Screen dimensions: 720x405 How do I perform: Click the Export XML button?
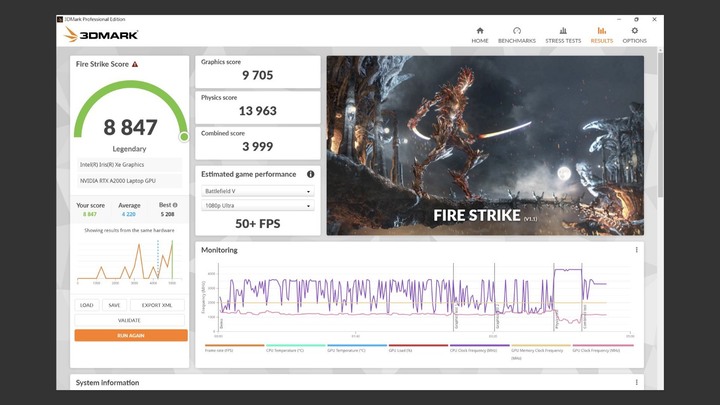pyautogui.click(x=157, y=305)
